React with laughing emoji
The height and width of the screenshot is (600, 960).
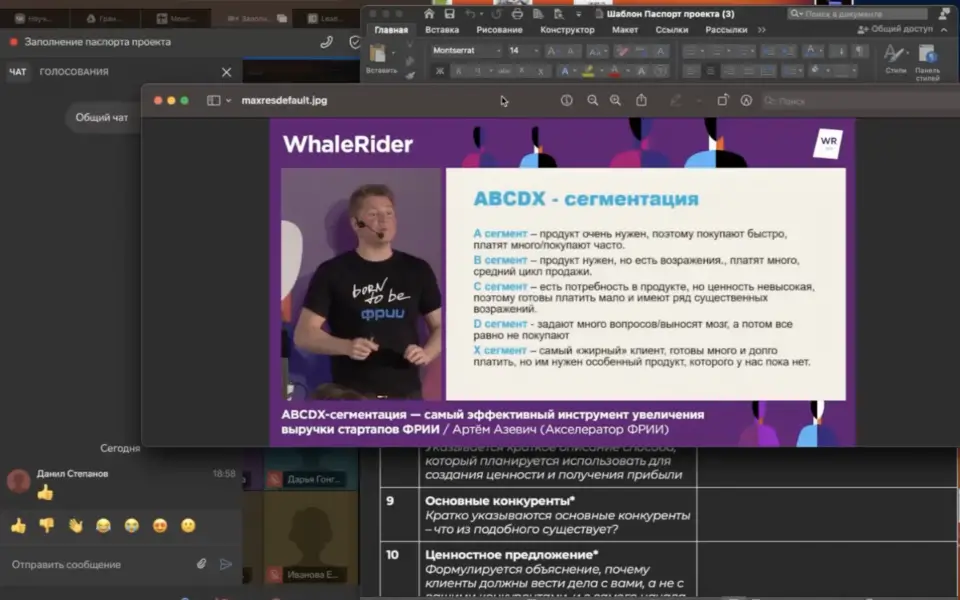coord(103,526)
